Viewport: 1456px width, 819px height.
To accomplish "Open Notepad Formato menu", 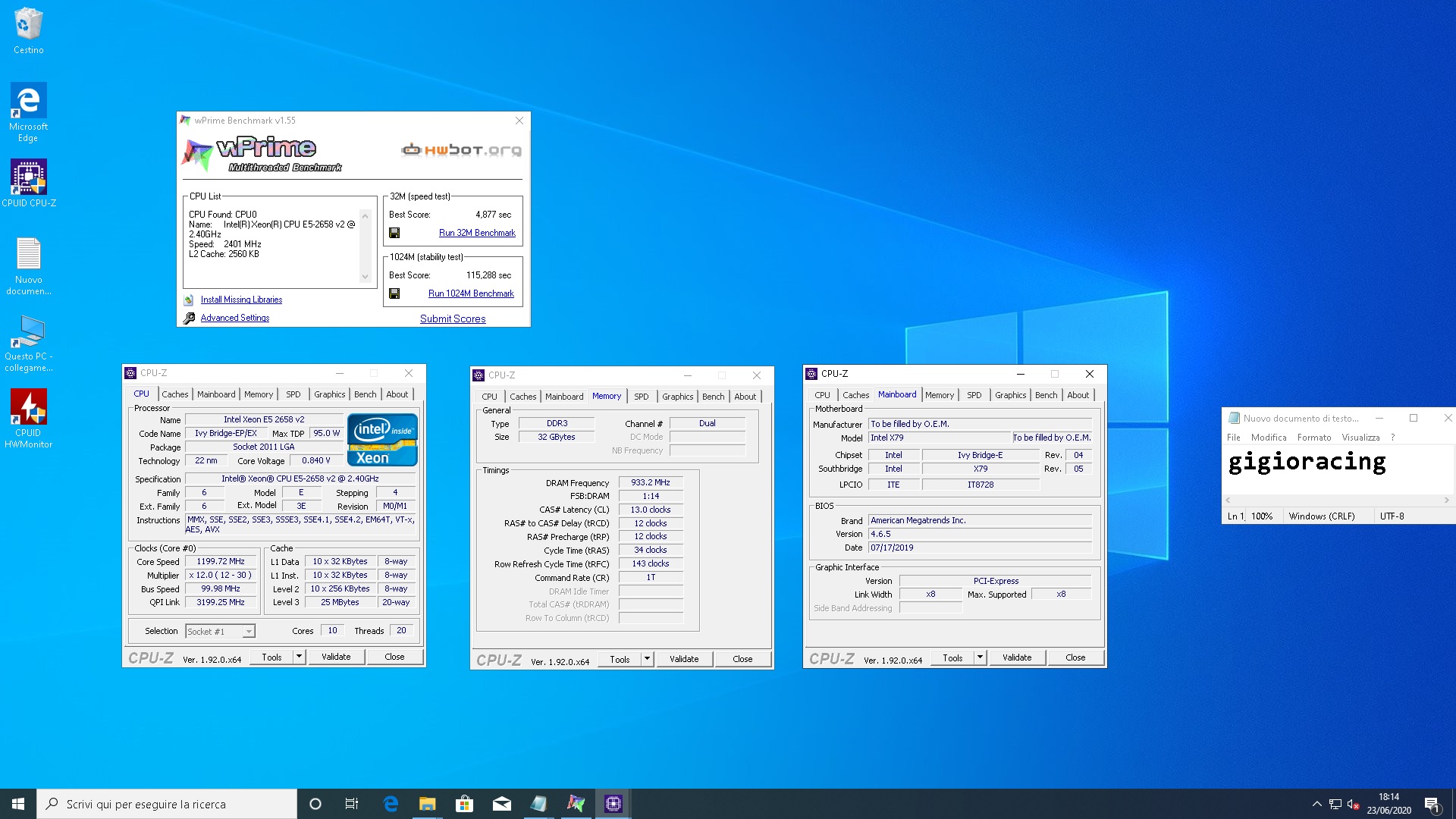I will point(1314,438).
